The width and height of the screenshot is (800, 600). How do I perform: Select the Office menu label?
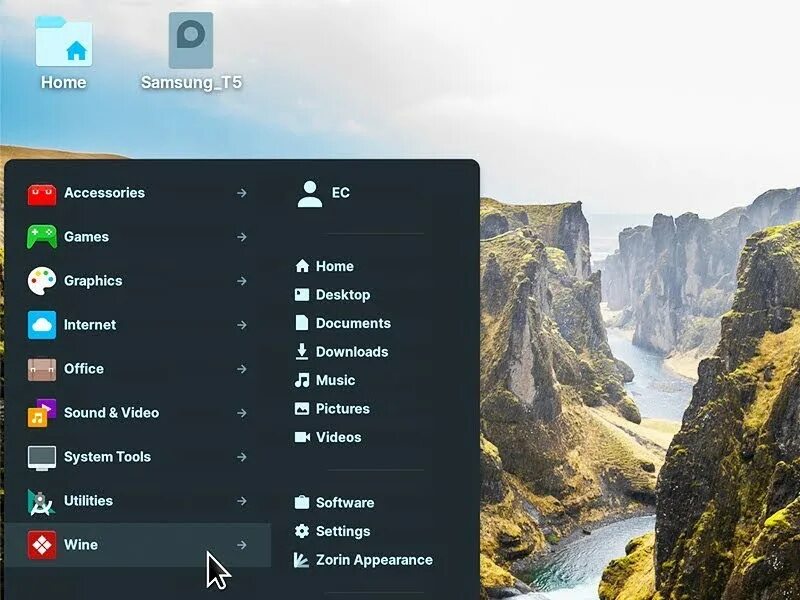point(84,369)
